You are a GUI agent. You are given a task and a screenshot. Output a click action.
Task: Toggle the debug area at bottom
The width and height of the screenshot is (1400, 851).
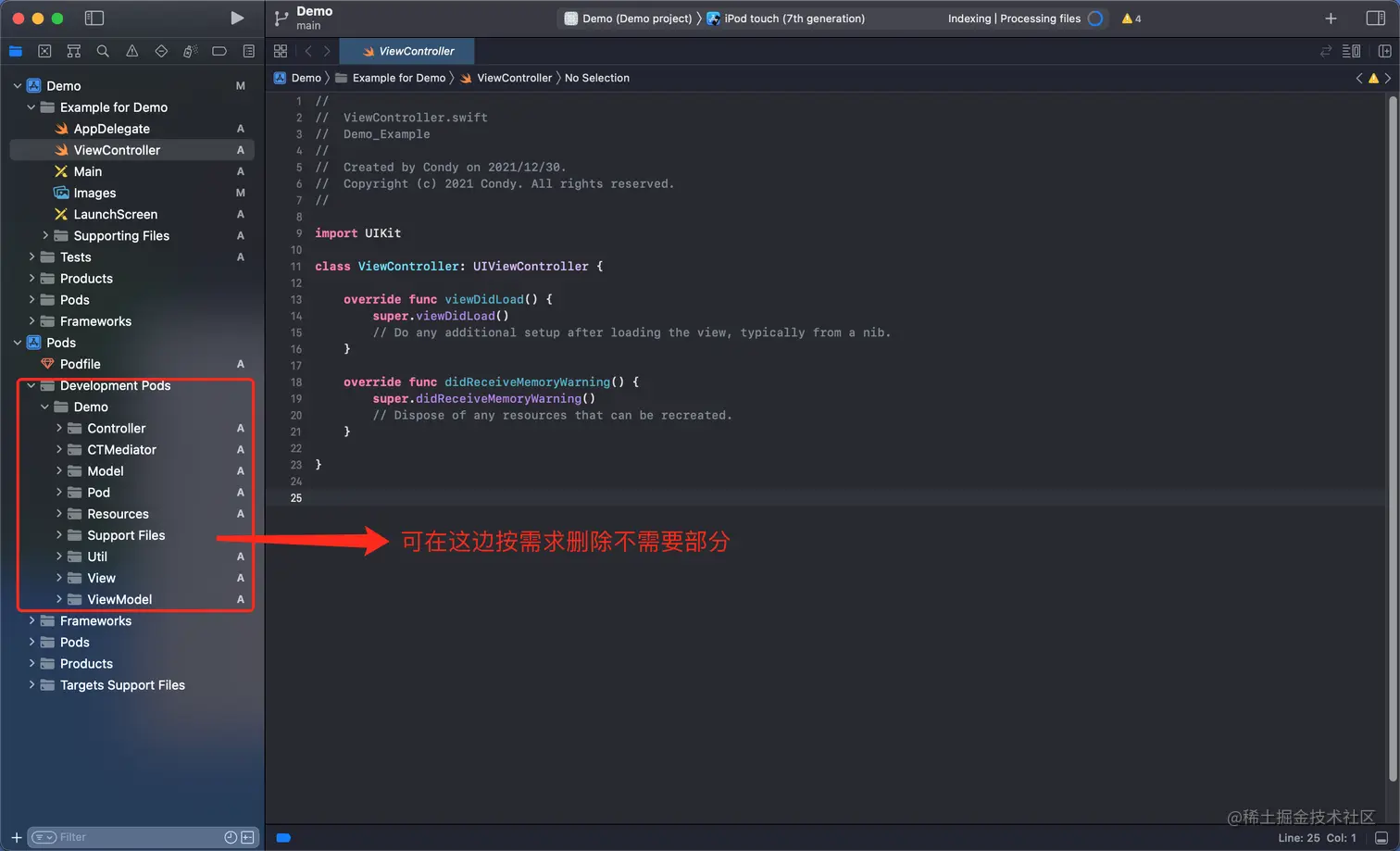click(x=1381, y=838)
